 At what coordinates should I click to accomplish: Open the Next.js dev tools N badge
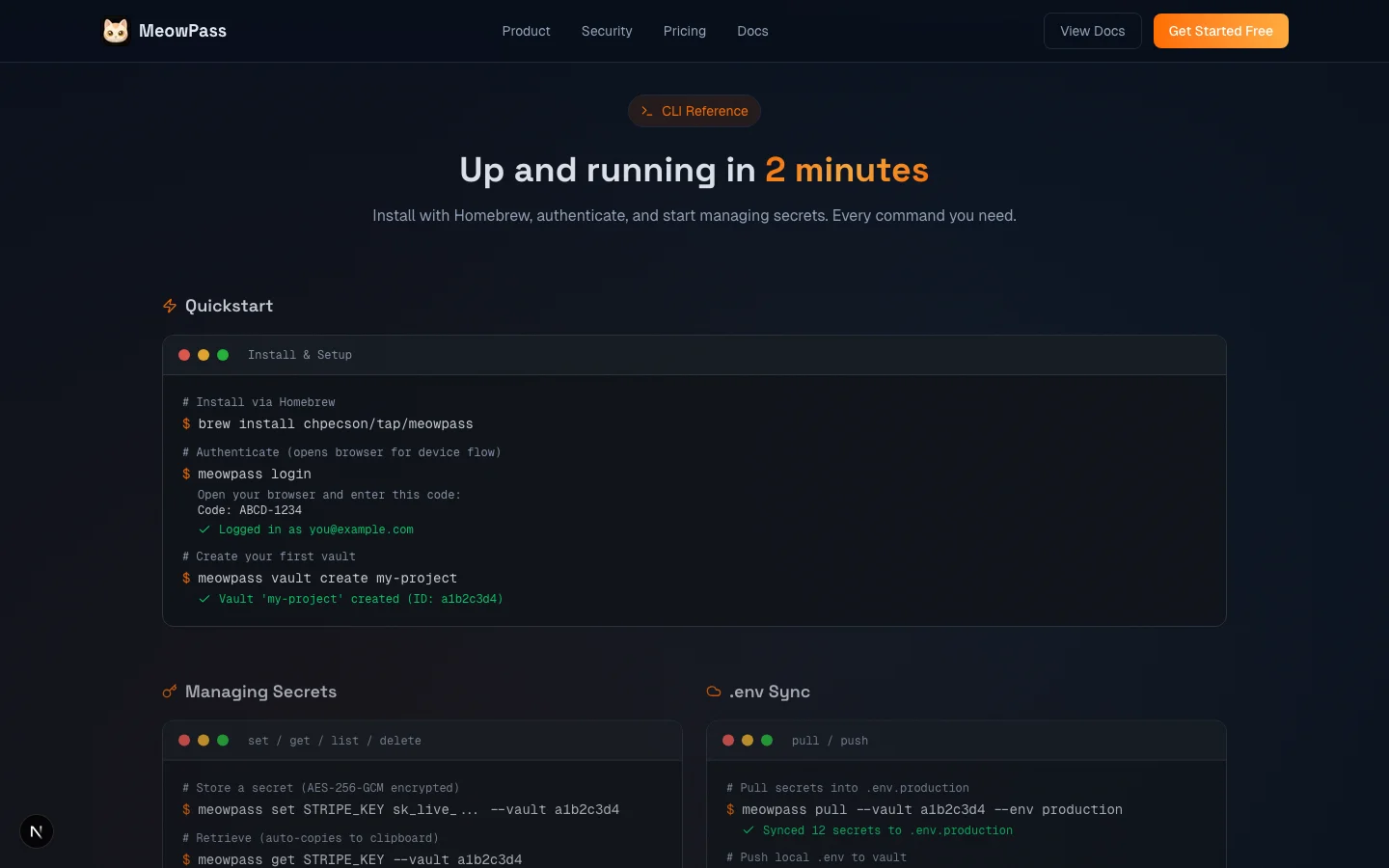37,831
